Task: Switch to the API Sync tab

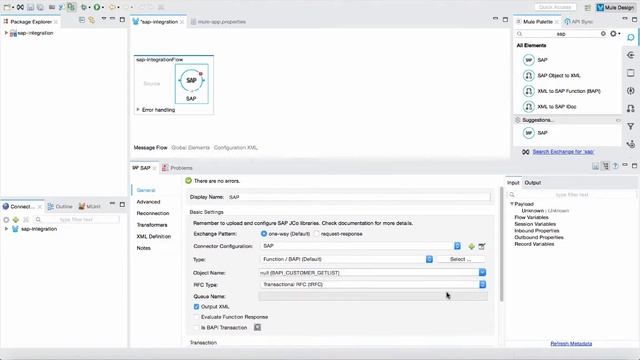Action: click(579, 22)
